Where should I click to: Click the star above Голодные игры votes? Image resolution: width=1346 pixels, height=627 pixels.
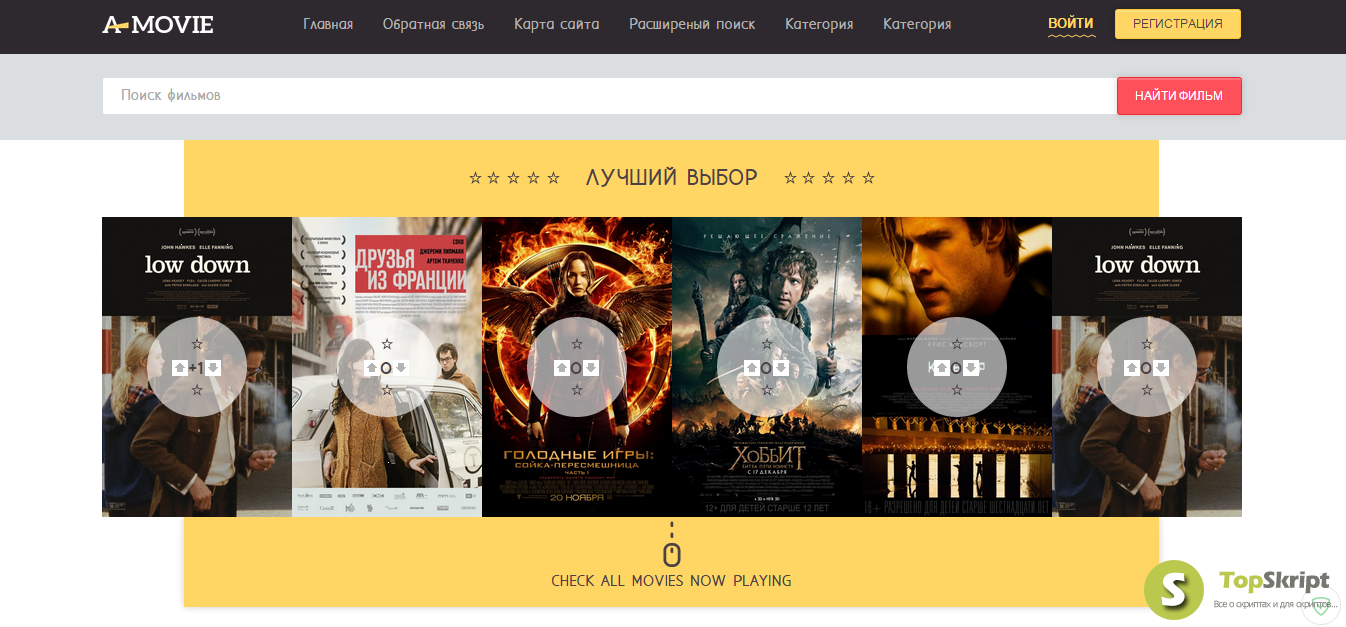coord(577,344)
